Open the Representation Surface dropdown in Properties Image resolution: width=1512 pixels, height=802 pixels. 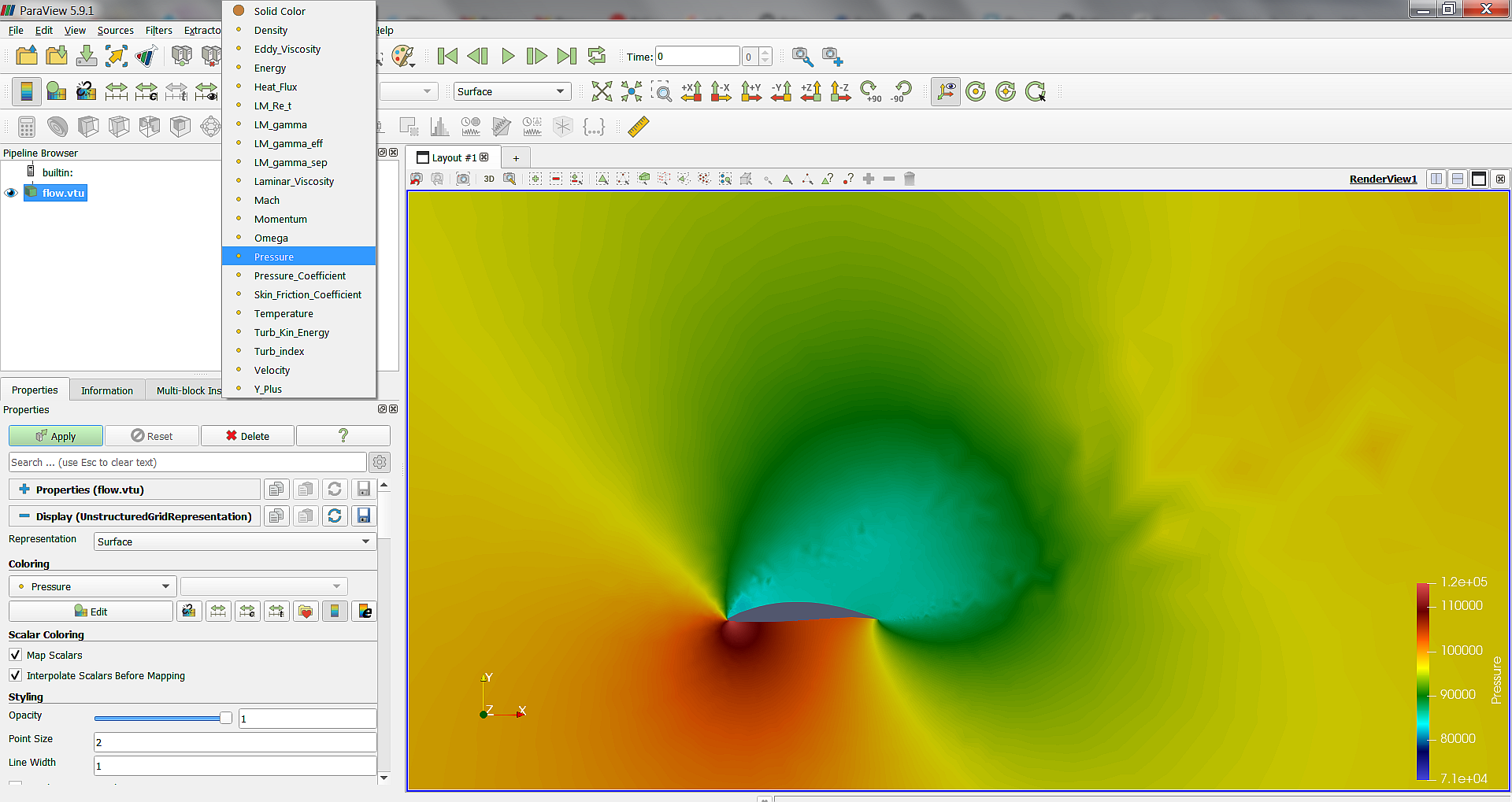pyautogui.click(x=234, y=541)
